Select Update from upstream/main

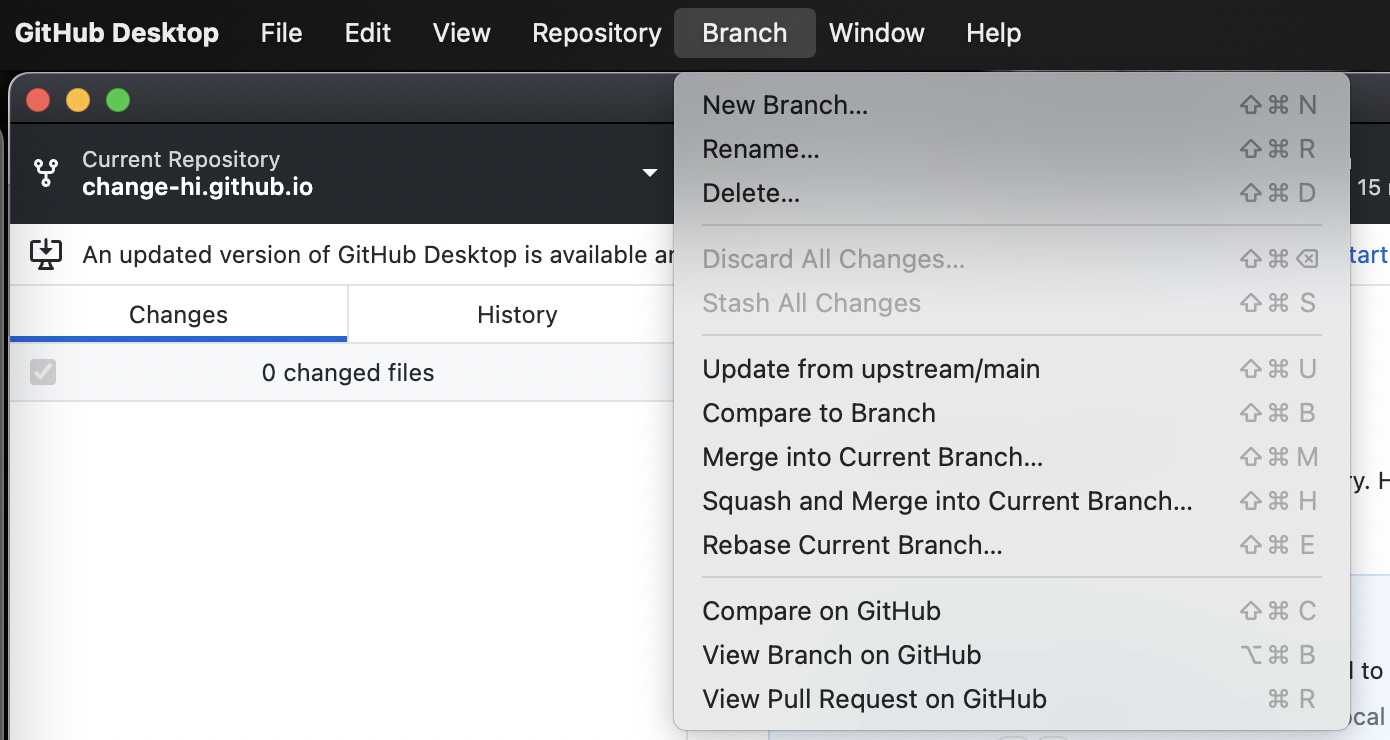pos(1012,369)
